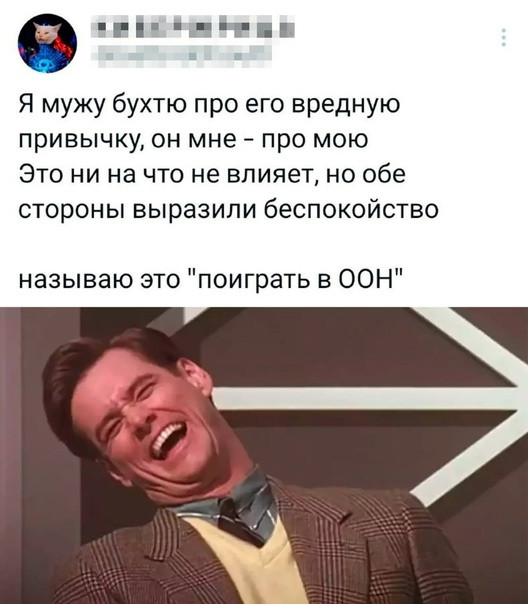Click the word "вредную" in the post
528x604 pixels.
point(346,105)
